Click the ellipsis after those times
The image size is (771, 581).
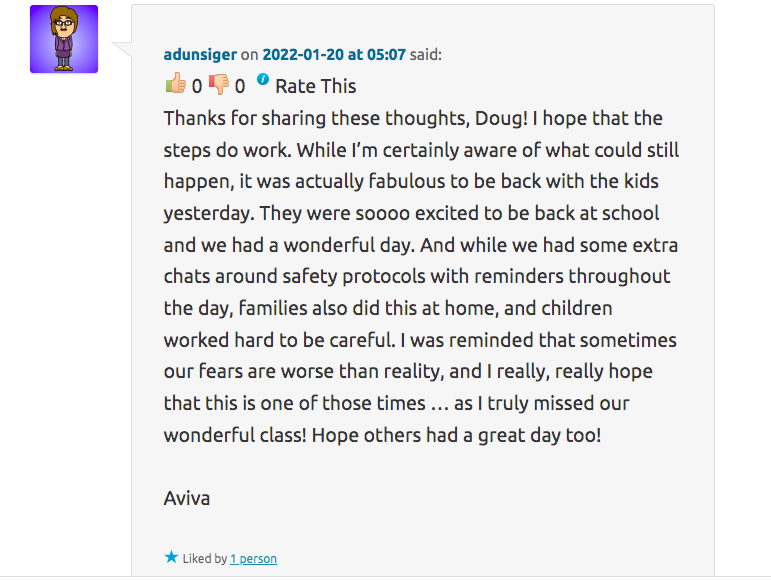coord(439,404)
